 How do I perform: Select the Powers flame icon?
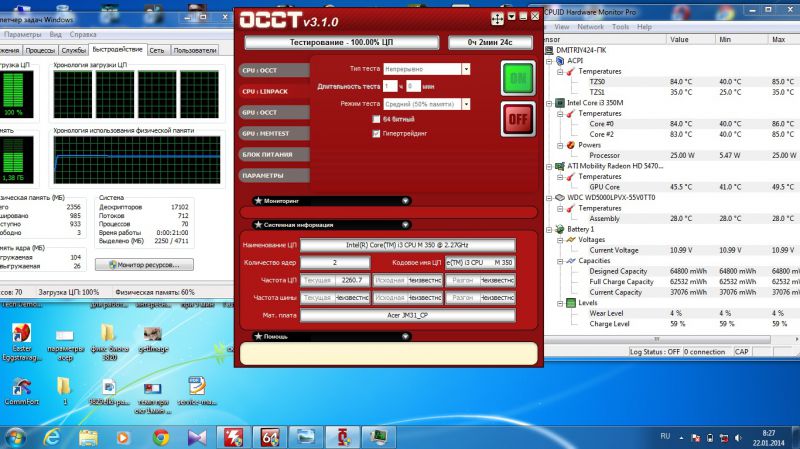pyautogui.click(x=571, y=145)
